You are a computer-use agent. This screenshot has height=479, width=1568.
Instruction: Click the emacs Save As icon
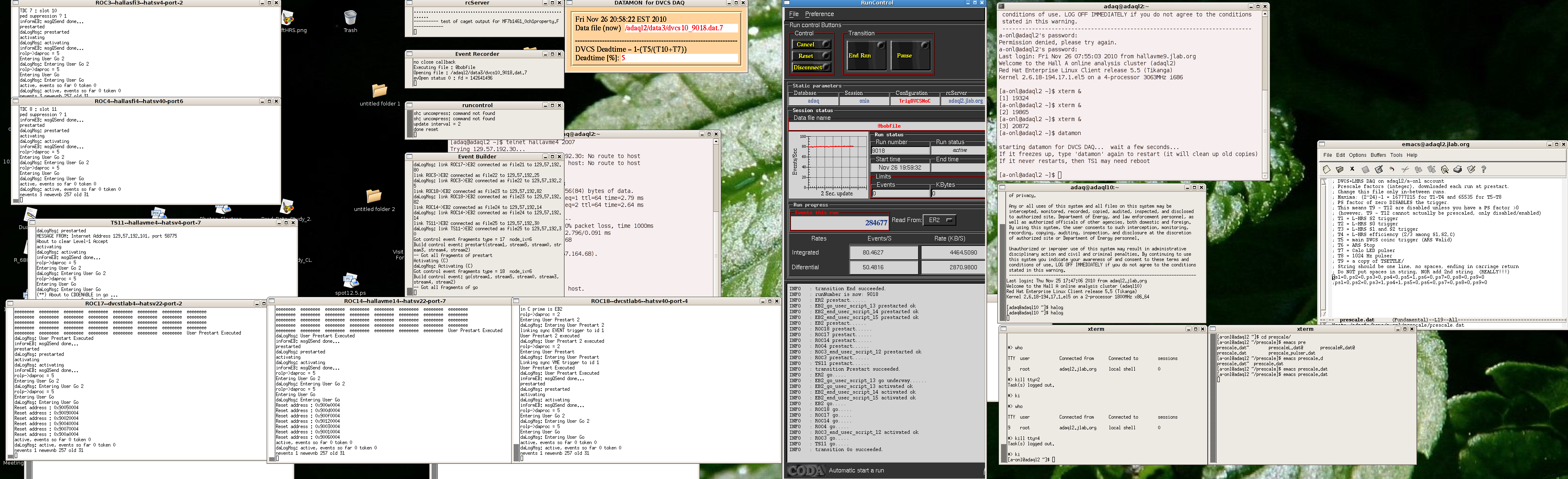(x=1379, y=169)
